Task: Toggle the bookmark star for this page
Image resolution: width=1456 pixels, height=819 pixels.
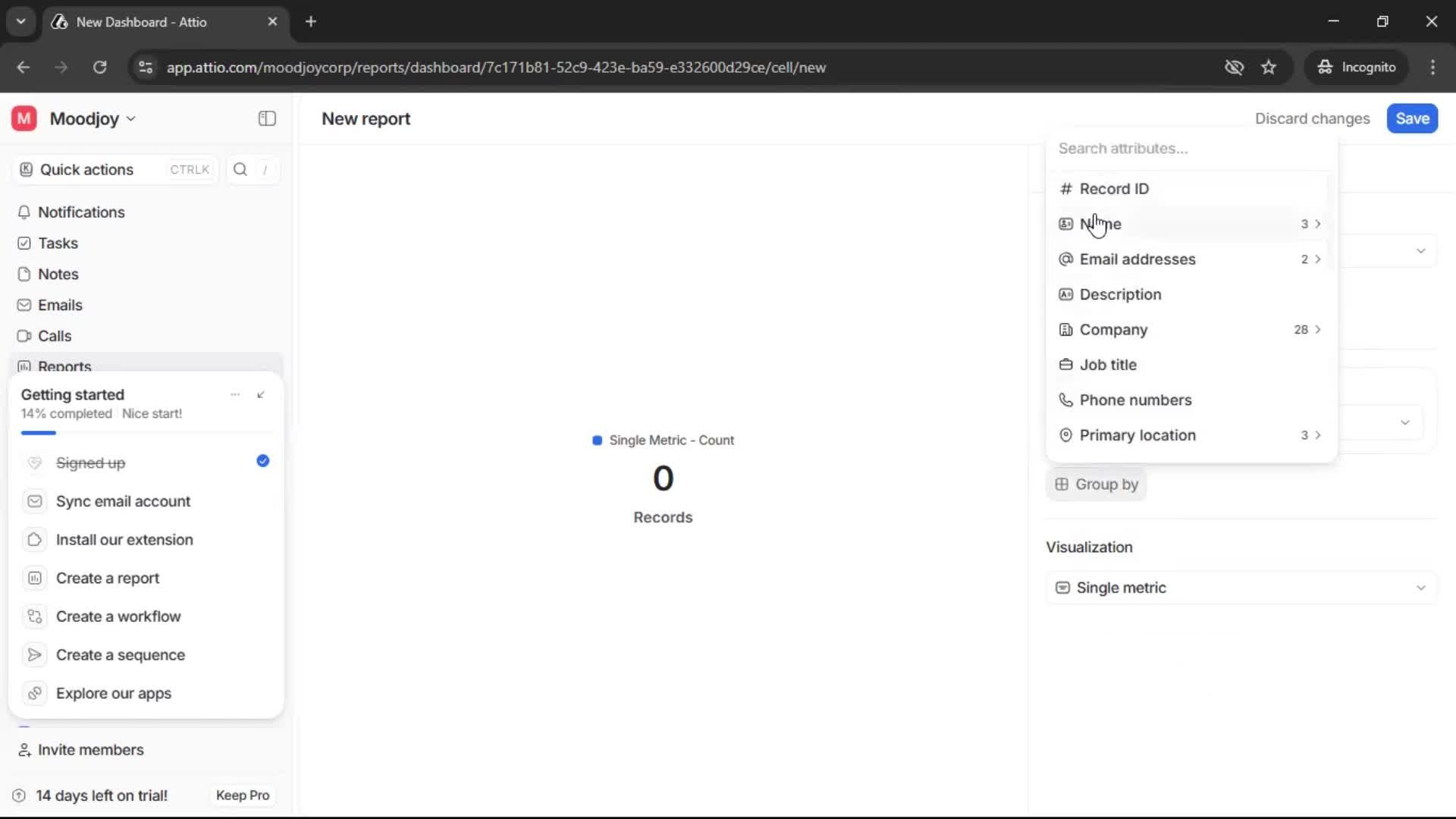Action: [1269, 67]
